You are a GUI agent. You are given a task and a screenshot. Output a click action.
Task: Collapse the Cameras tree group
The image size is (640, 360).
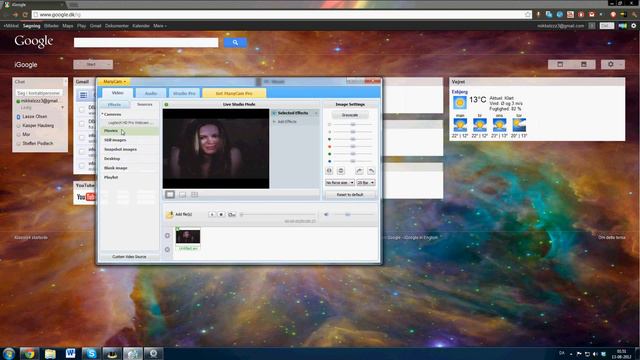pyautogui.click(x=102, y=114)
